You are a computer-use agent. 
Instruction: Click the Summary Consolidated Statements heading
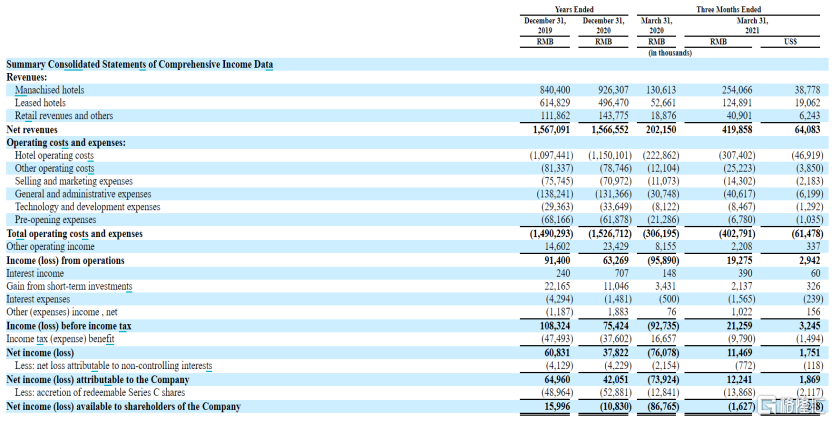pyautogui.click(x=139, y=65)
